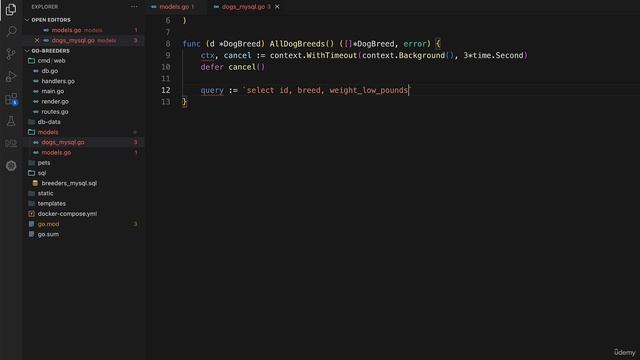Collapse the cmd/web folder
640x360 pixels.
coord(51,60)
